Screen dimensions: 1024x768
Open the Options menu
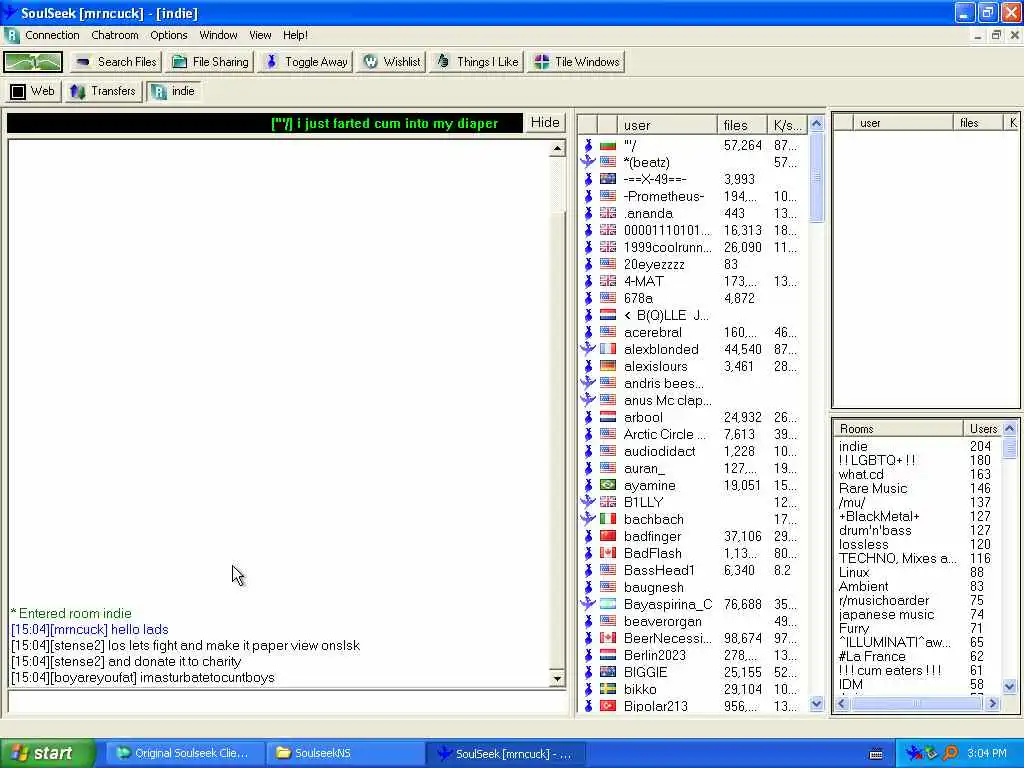168,35
